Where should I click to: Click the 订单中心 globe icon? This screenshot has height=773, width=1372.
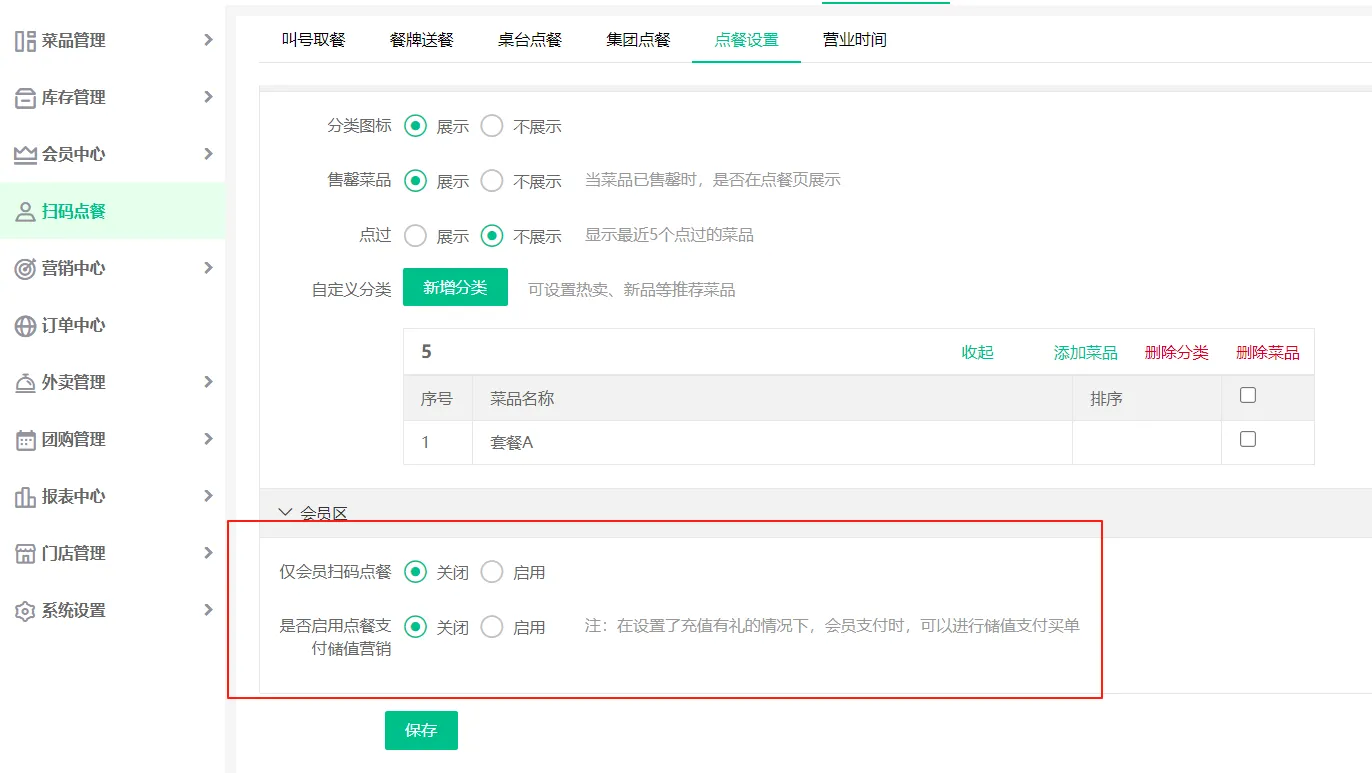(25, 326)
